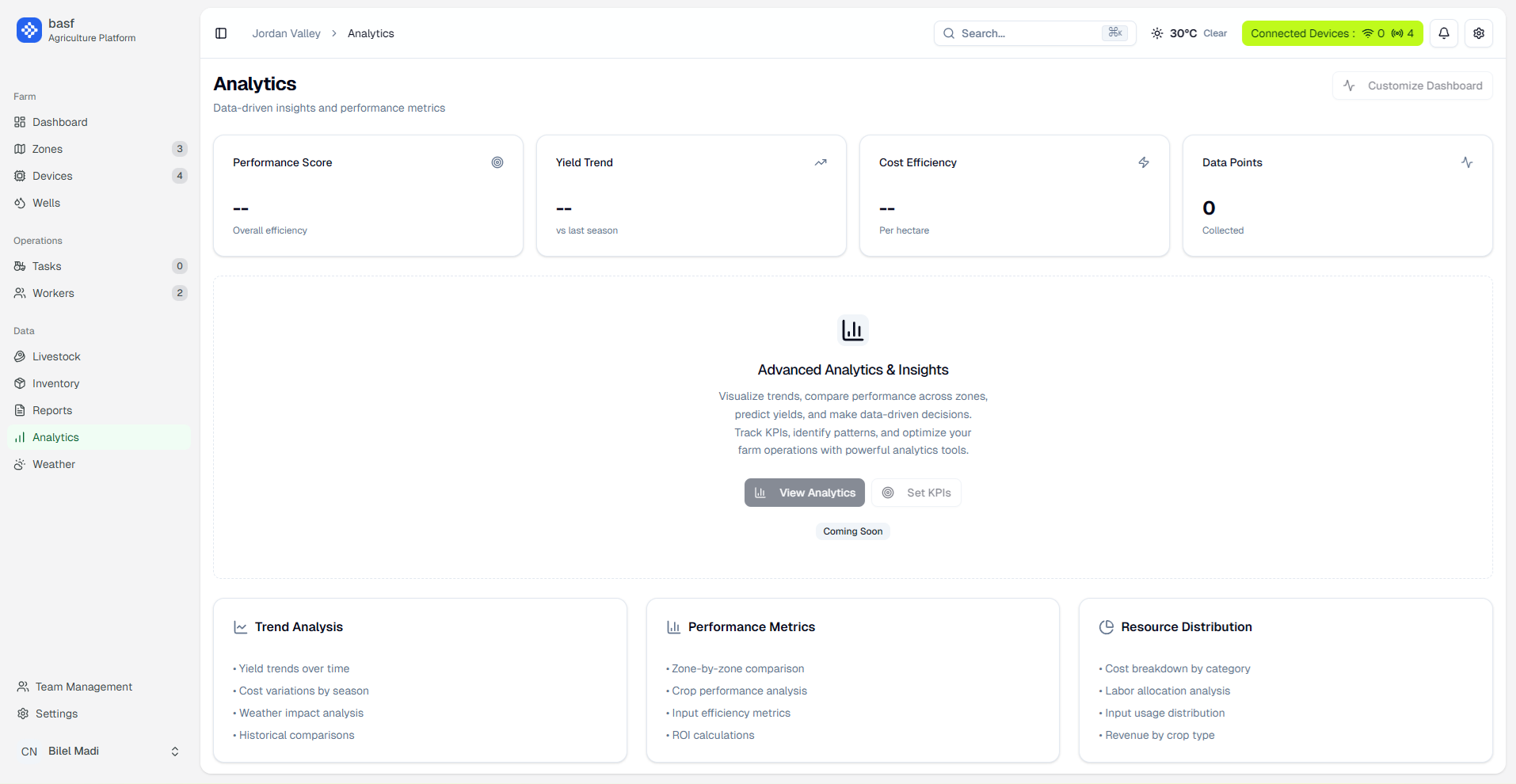Select Weather from the Data menu
Screen dimensions: 1516x784
coord(53,464)
